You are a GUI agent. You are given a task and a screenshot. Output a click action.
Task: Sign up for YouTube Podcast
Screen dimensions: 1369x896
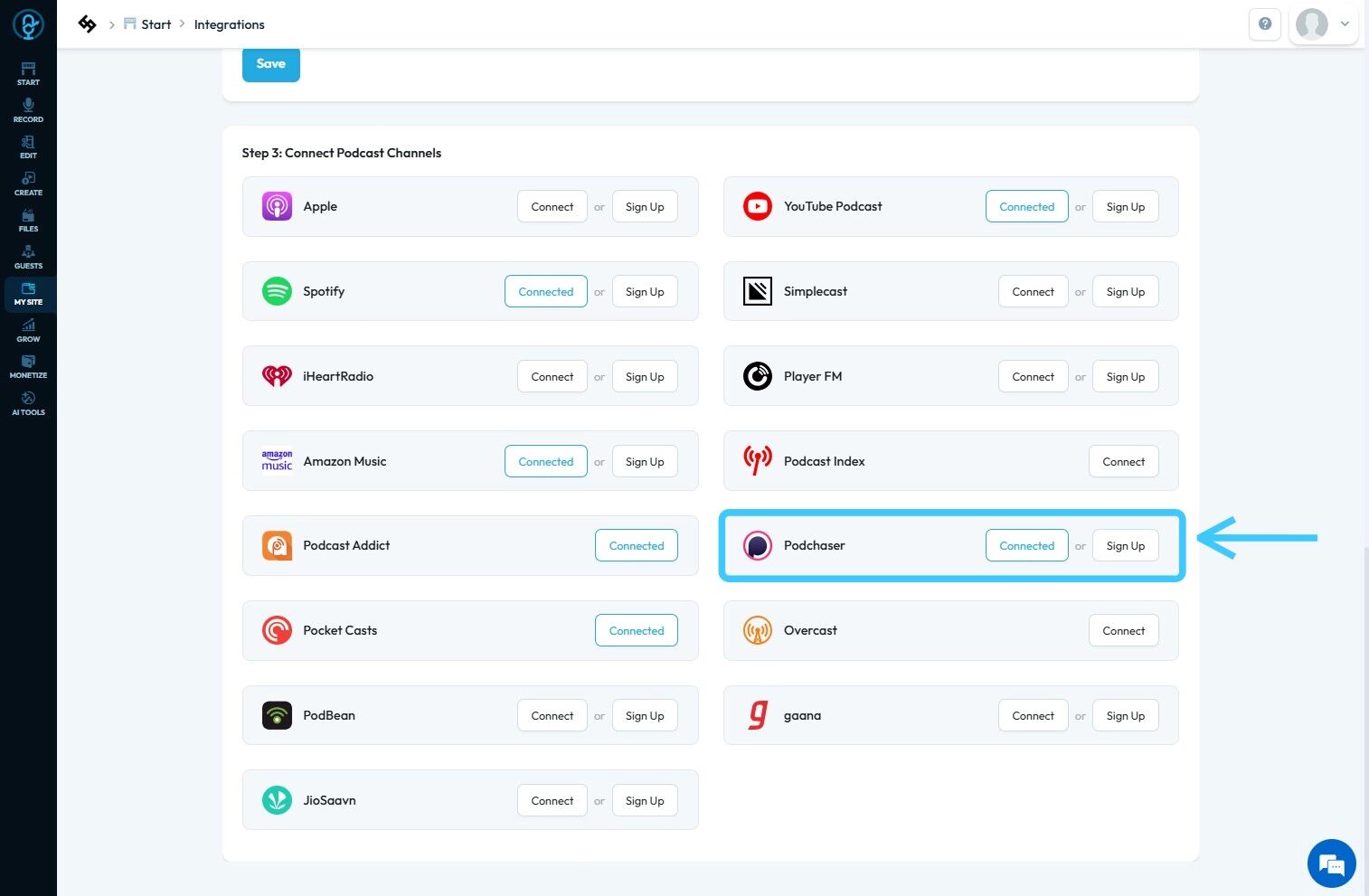[x=1126, y=207]
